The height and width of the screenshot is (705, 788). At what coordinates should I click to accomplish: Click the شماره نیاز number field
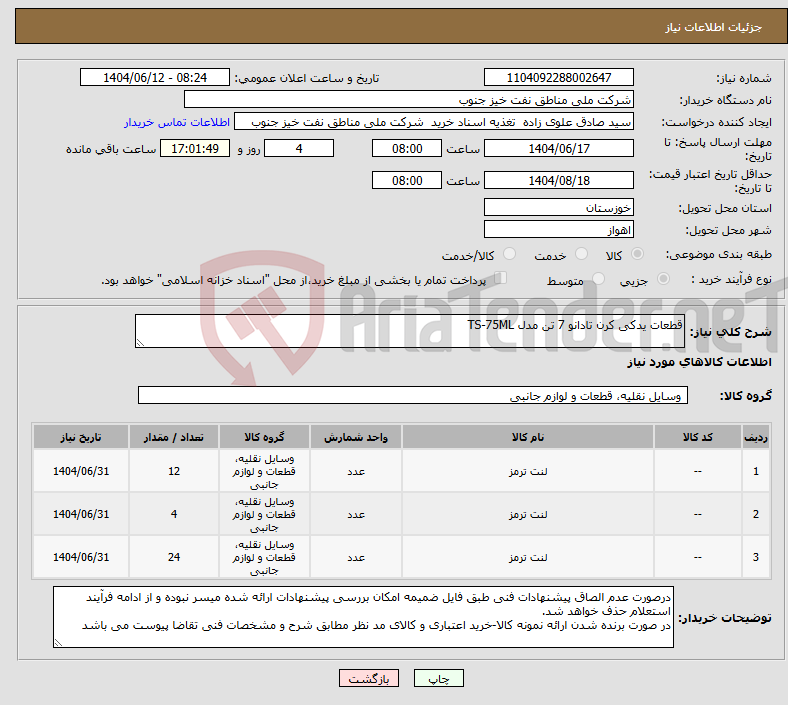point(558,77)
